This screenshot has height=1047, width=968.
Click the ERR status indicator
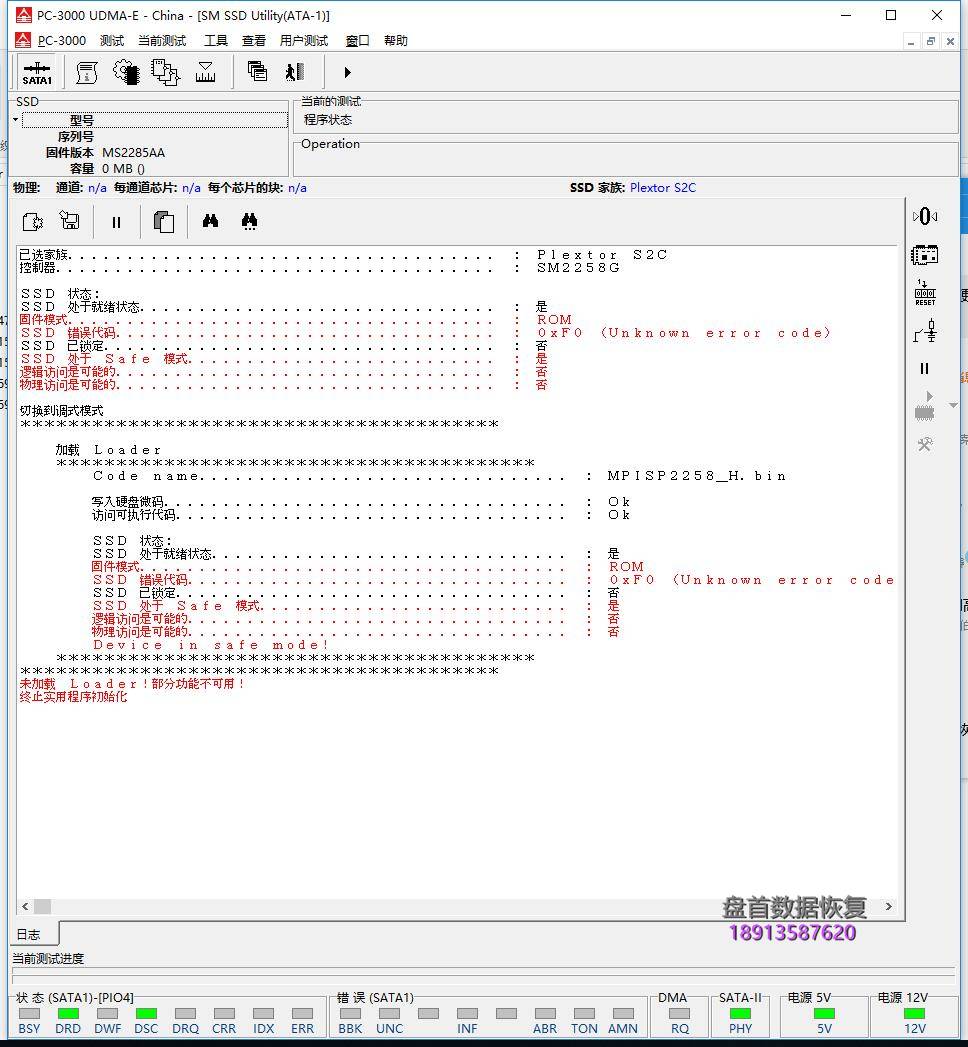(x=302, y=1014)
